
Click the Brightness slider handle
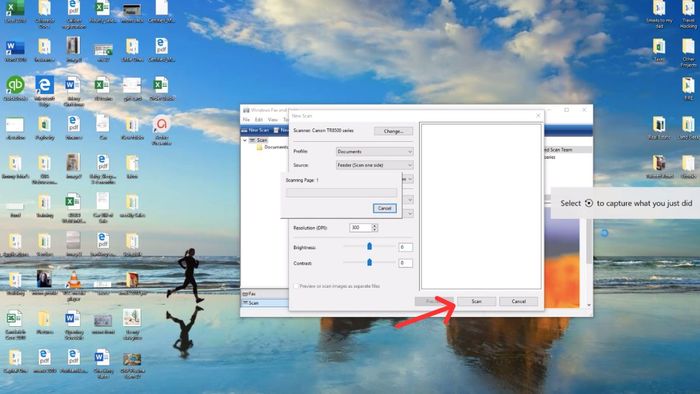[369, 246]
